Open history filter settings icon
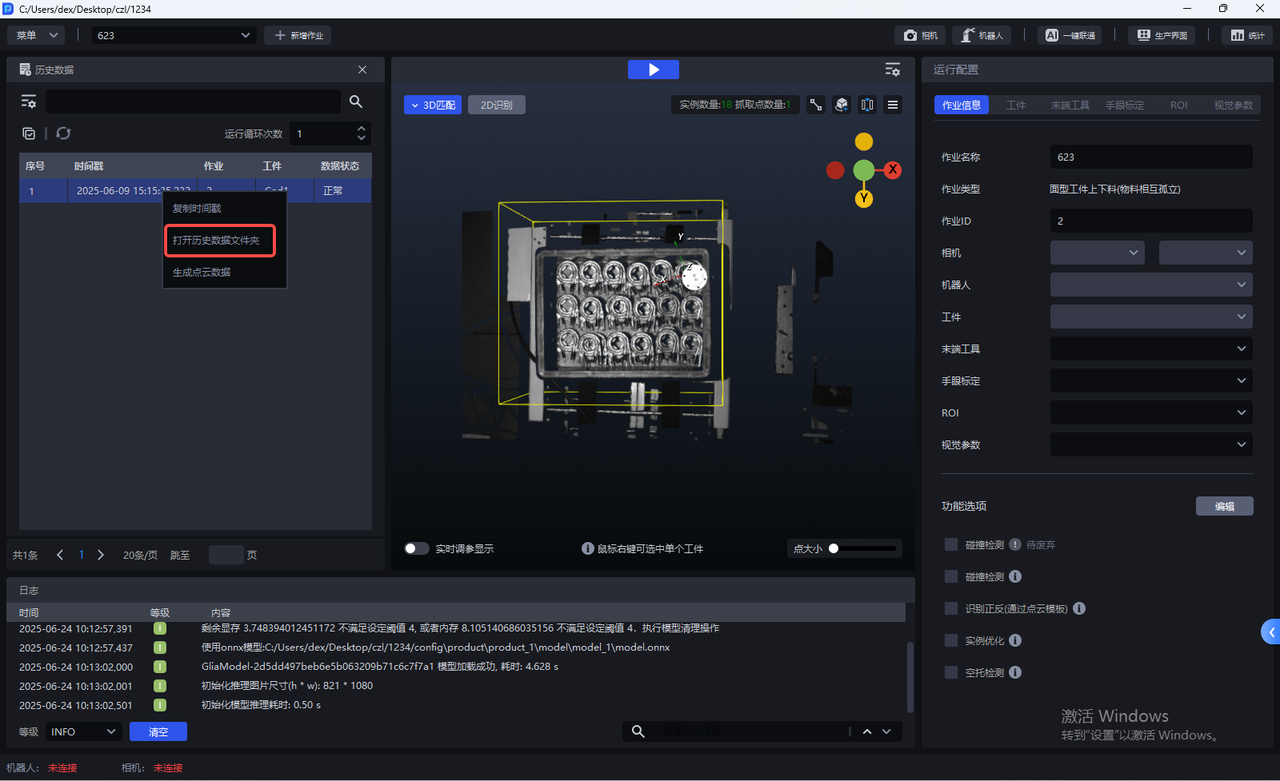The height and width of the screenshot is (781, 1280). point(29,102)
